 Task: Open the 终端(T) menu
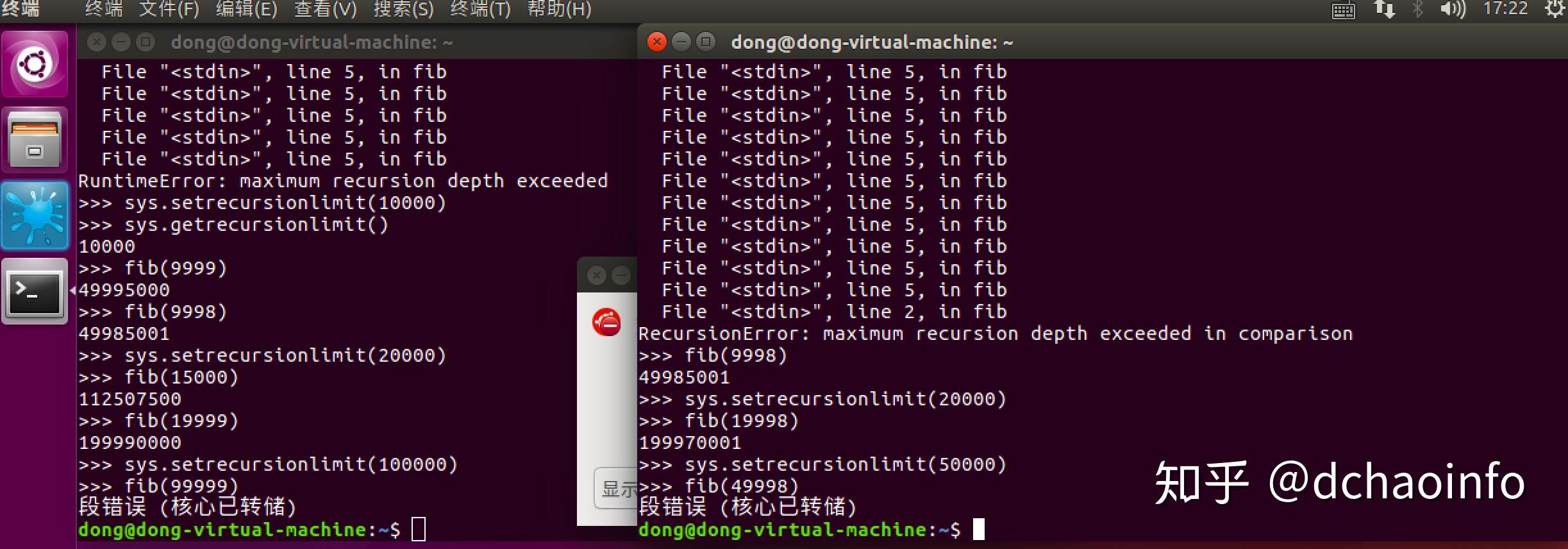(480, 9)
